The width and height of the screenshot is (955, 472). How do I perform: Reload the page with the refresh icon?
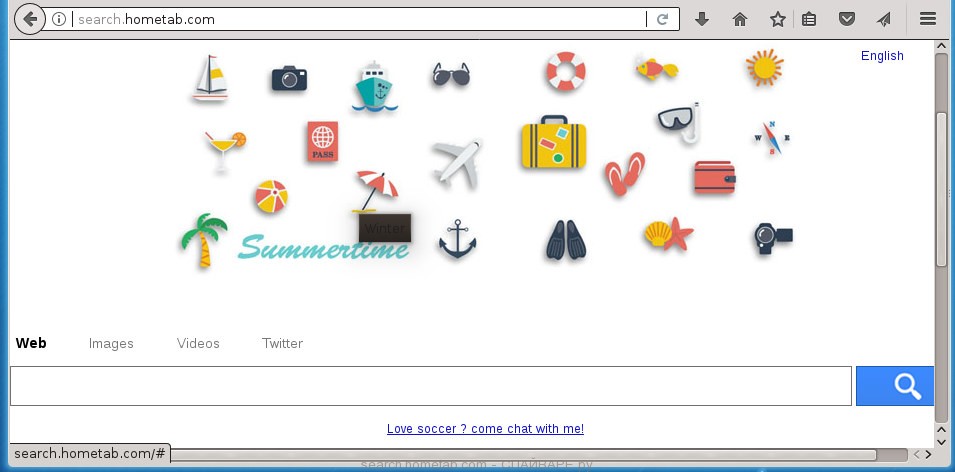(663, 19)
